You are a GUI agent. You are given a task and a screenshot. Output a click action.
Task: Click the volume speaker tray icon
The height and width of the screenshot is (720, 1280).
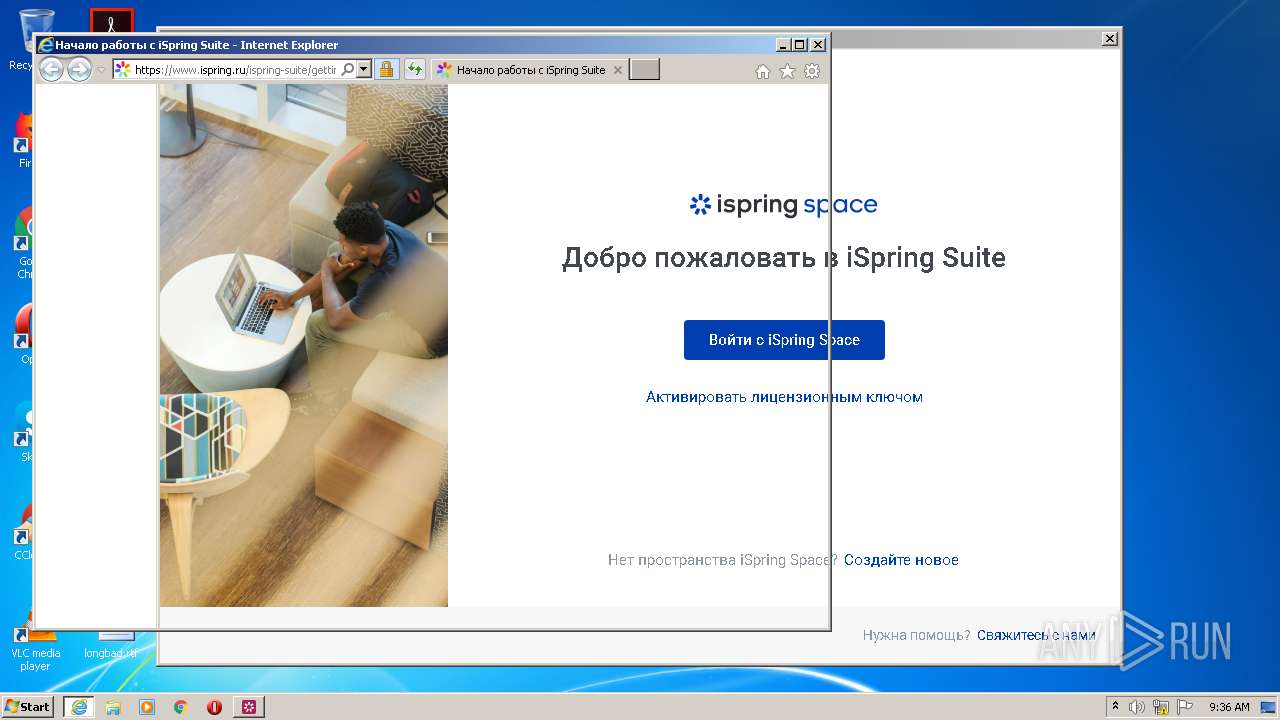1137,707
